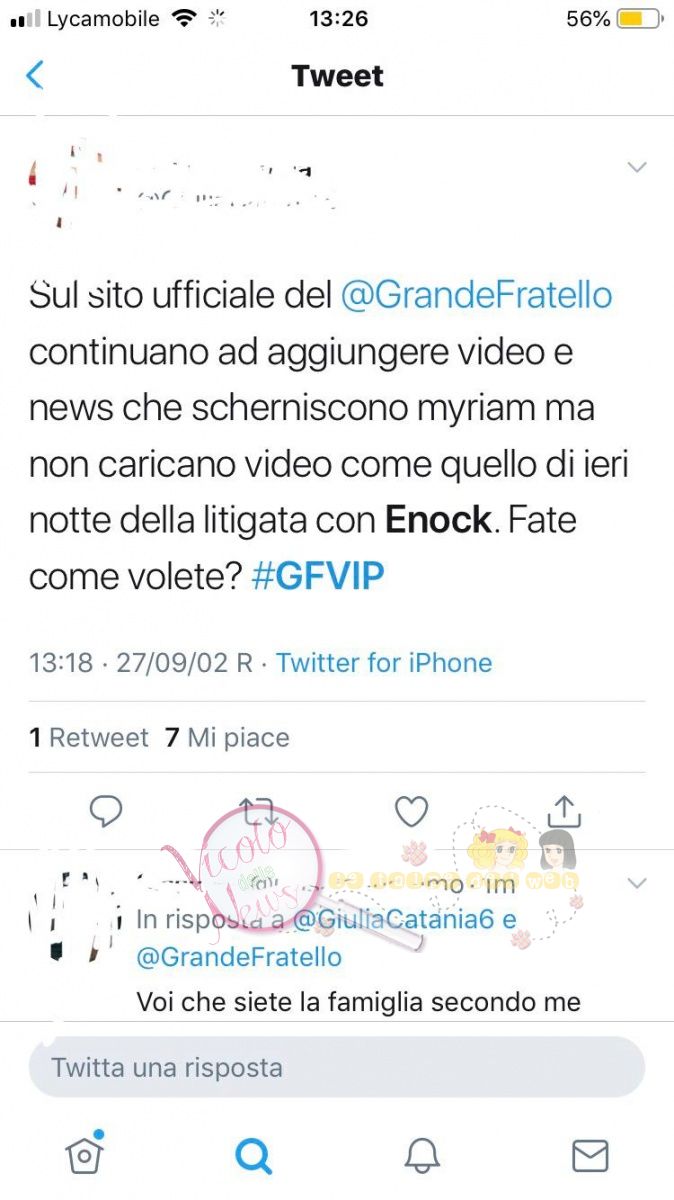The image size is (674, 1200).
Task: Open the share tweet icon
Action: coord(564,811)
